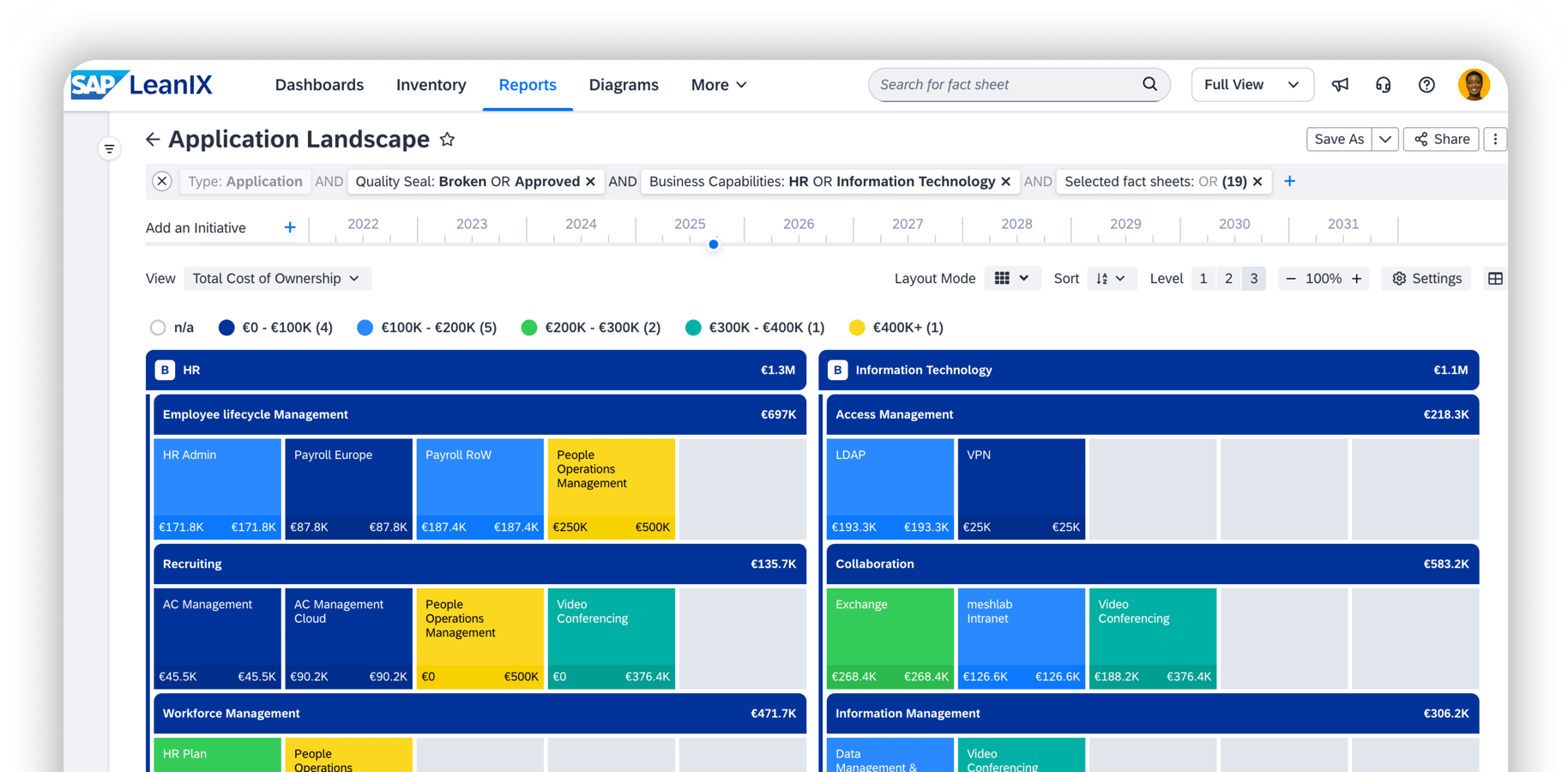The image size is (1568, 772).
Task: Open help with the question mark icon
Action: click(x=1426, y=85)
